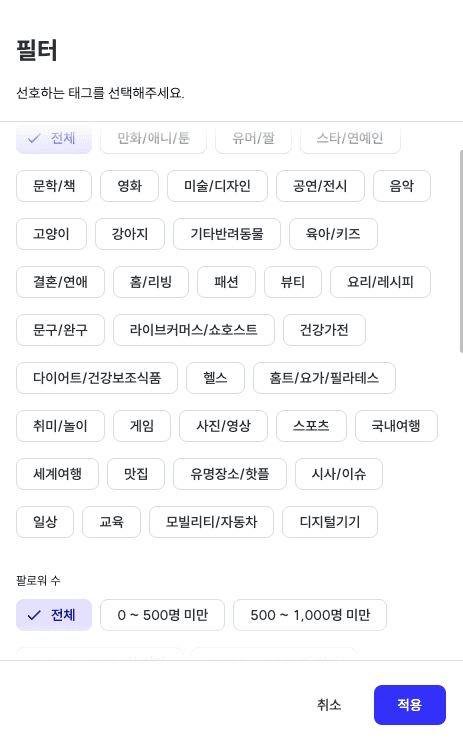Select the 모빌리티/자동차 tag
Screen dimensions: 463x748
(x=211, y=522)
